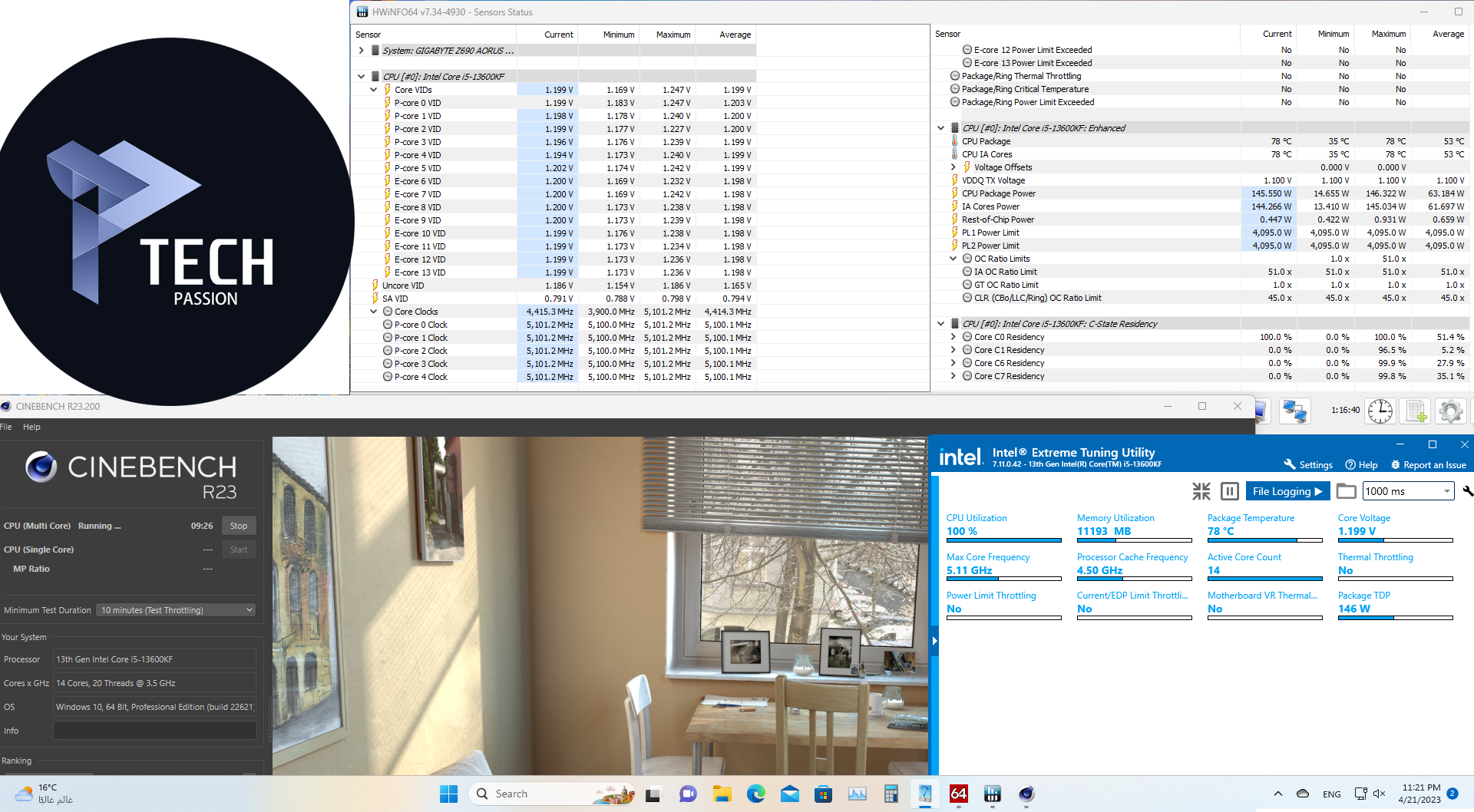1474x812 pixels.
Task: Click Report an Issue in XTU
Action: pos(1428,465)
